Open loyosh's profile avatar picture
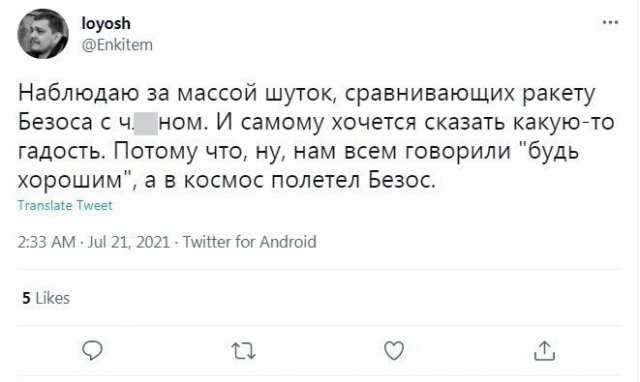 (43, 33)
